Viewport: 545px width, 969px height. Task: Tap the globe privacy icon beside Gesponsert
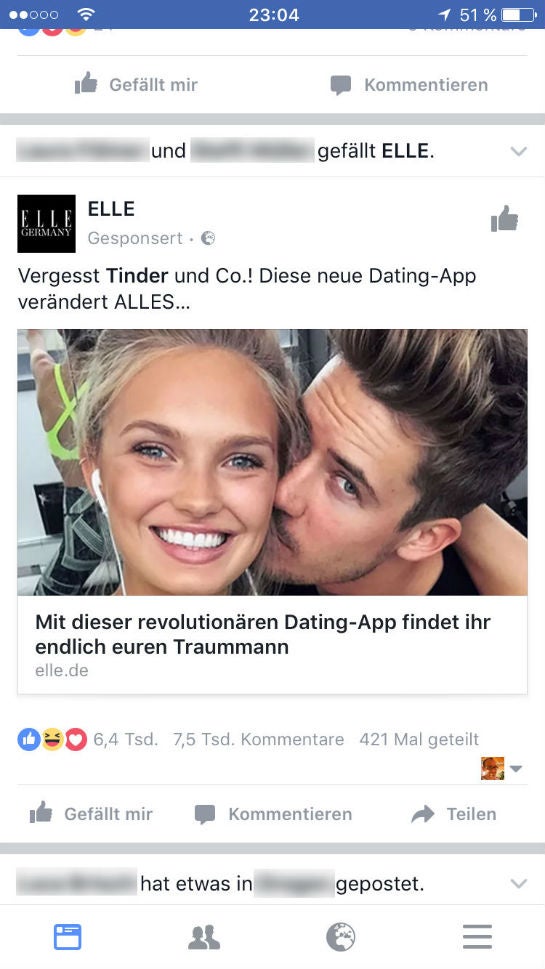point(208,238)
